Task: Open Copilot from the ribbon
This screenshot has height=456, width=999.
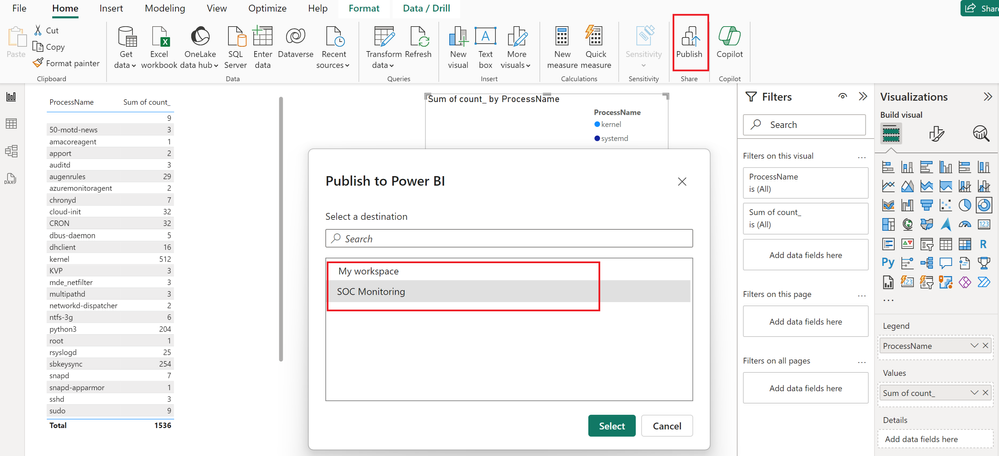Action: 729,43
